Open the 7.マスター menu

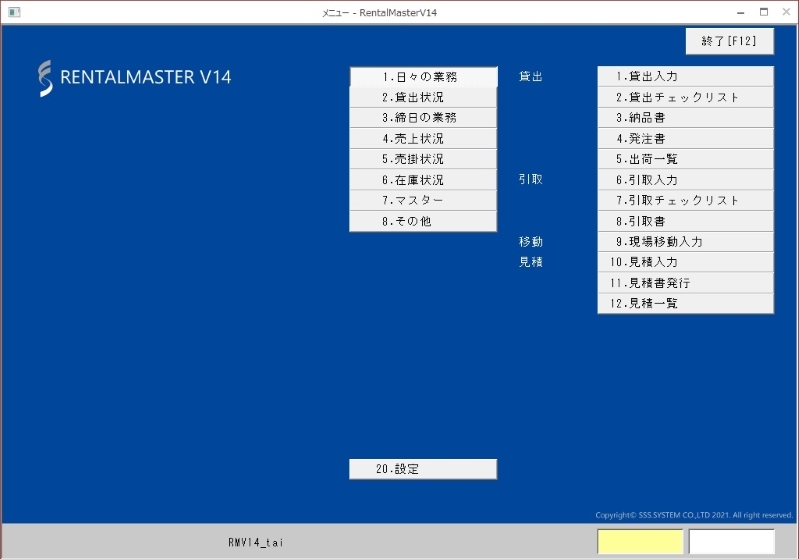pyautogui.click(x=423, y=201)
